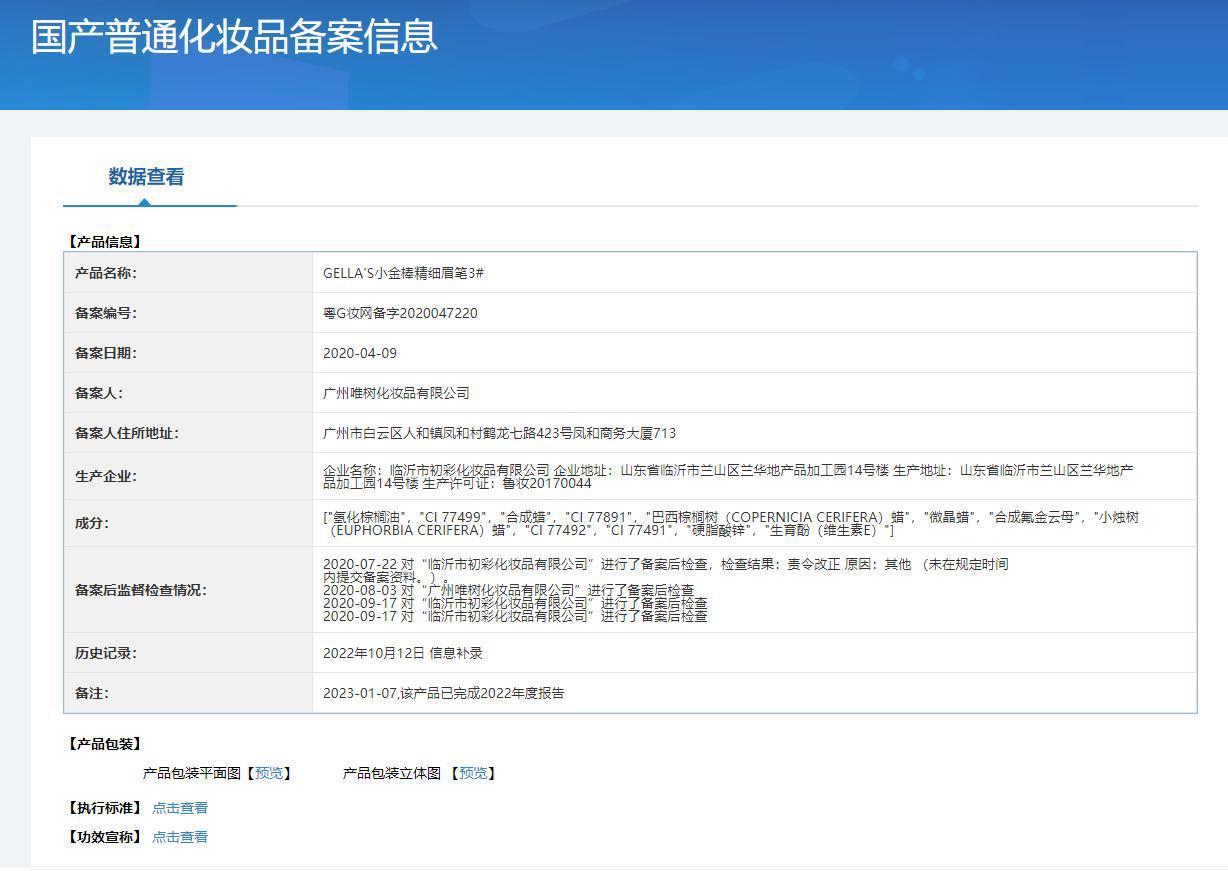Click the 产品名称 row label
The image size is (1228, 871).
pos(106,273)
